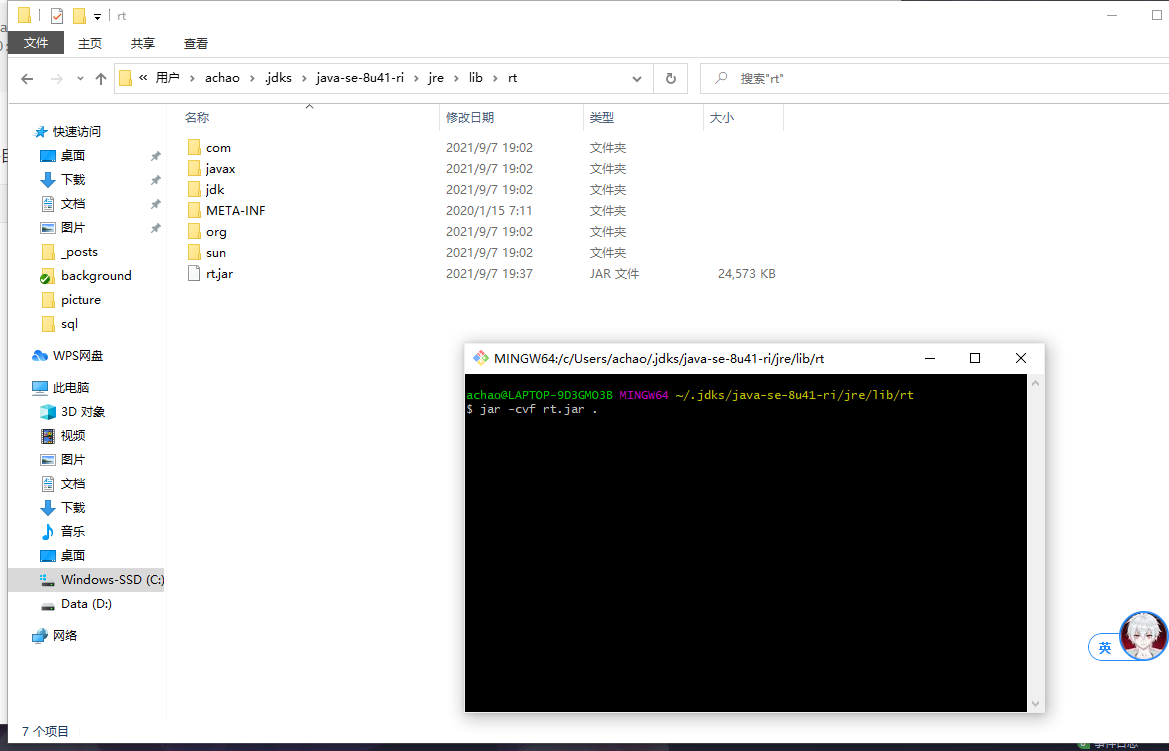Open Quick Access toolbar customize dropdown
The width and height of the screenshot is (1169, 751).
coord(97,16)
